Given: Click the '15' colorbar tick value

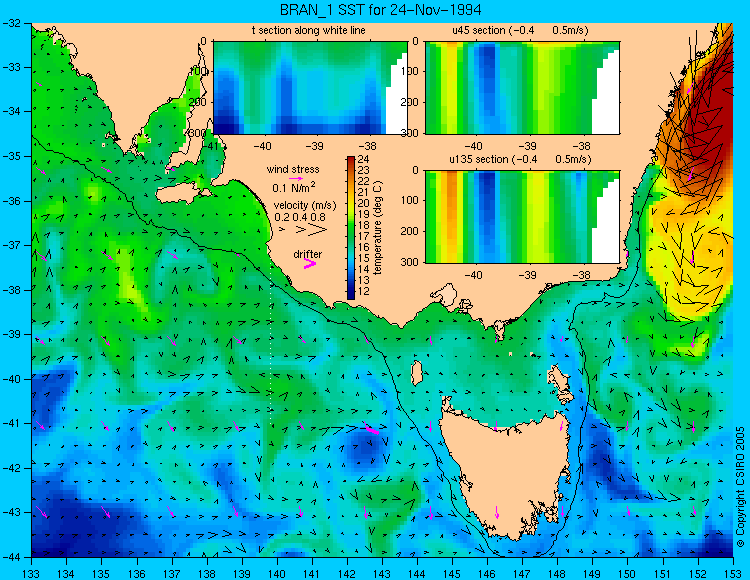Looking at the screenshot, I should pyautogui.click(x=364, y=258).
